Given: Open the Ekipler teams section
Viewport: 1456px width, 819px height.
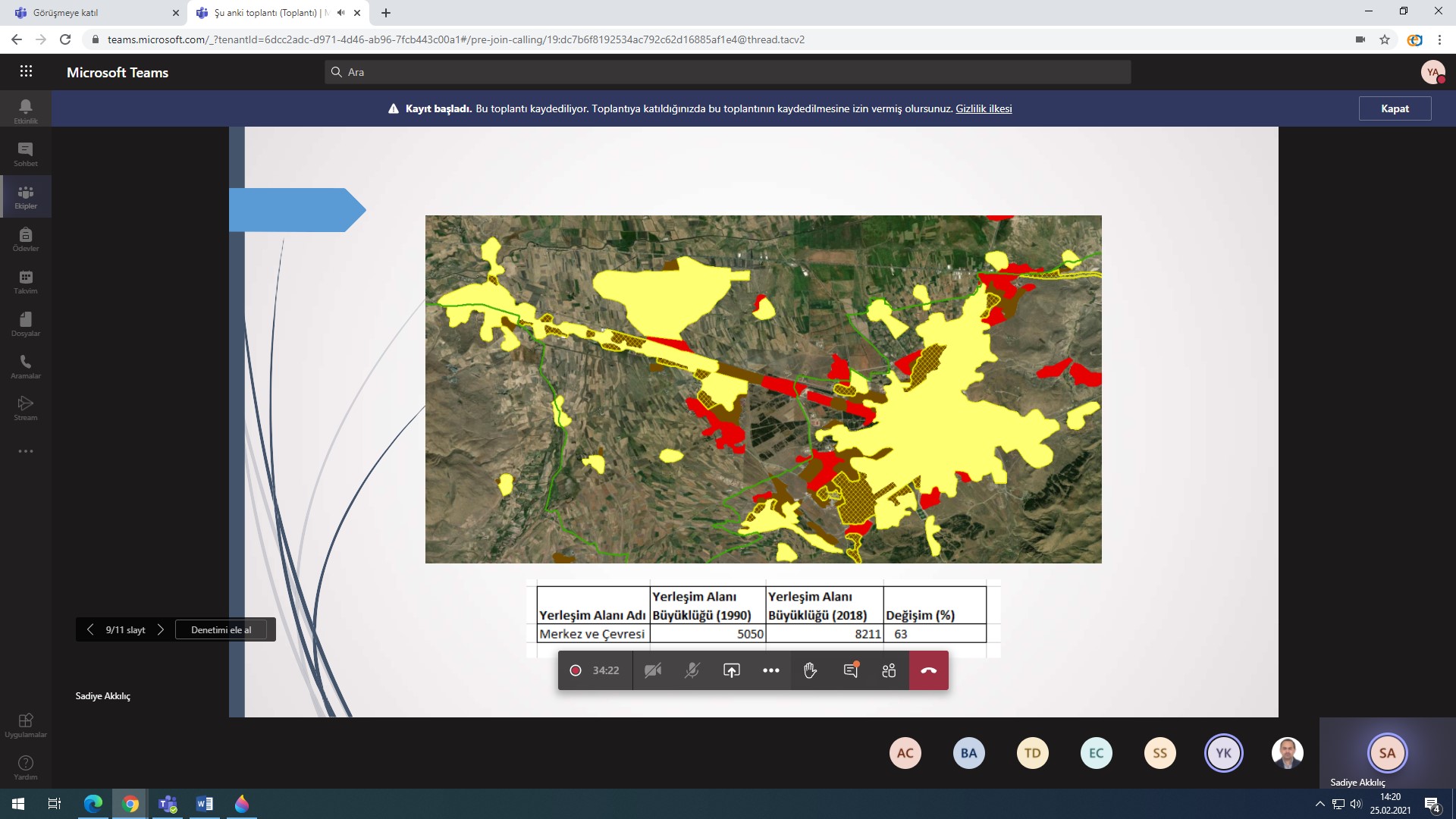Looking at the screenshot, I should [x=26, y=196].
